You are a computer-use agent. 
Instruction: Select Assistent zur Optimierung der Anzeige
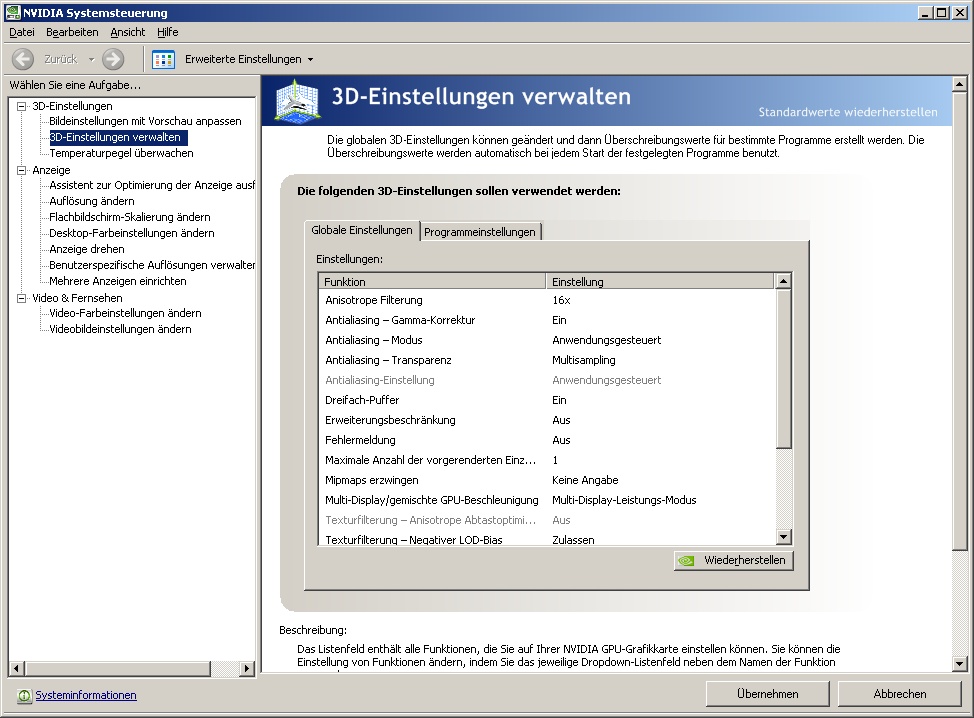click(x=152, y=185)
